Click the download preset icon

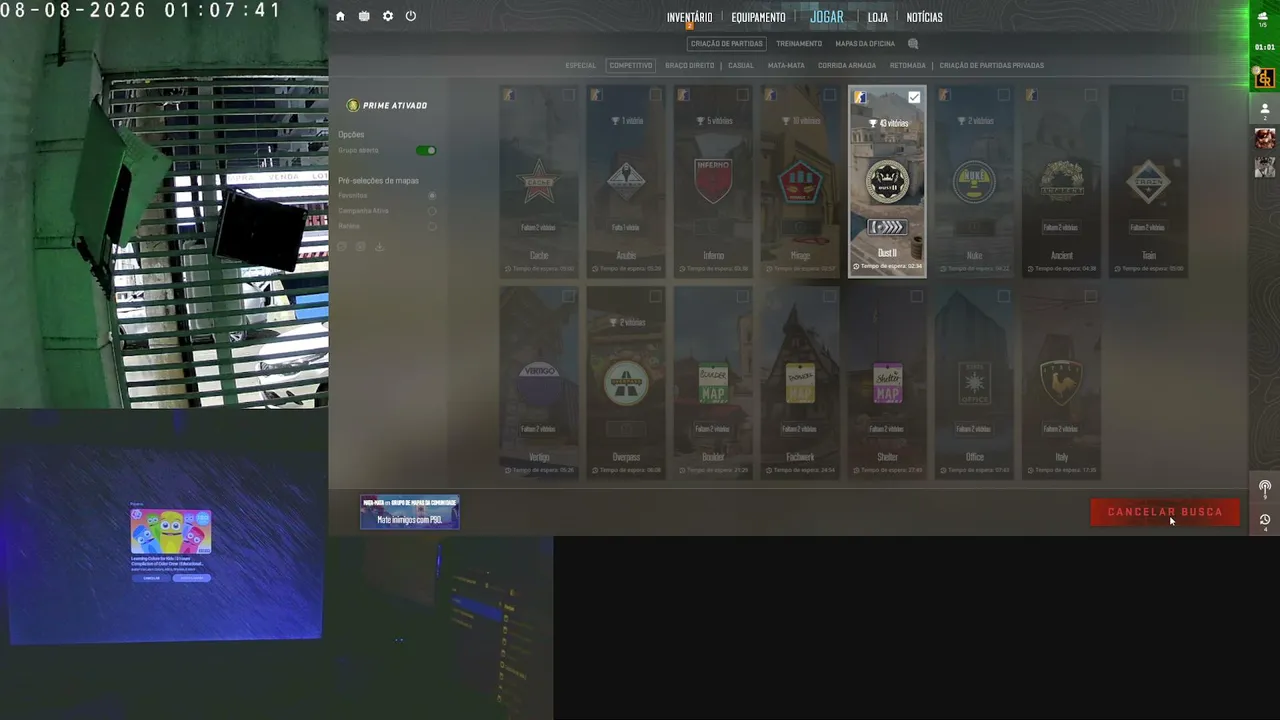[x=379, y=246]
